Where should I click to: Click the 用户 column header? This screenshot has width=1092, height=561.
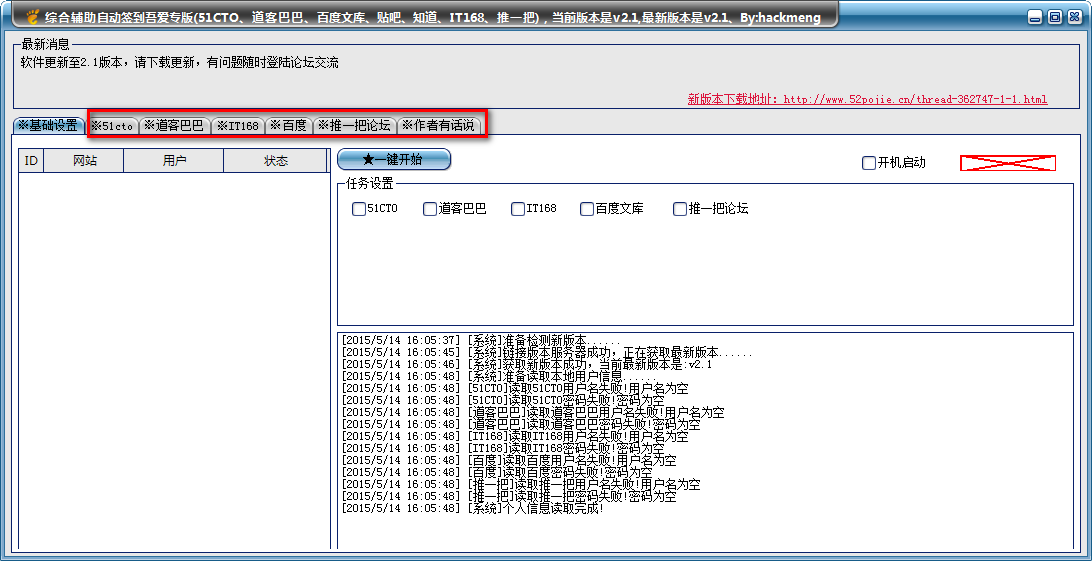173,161
